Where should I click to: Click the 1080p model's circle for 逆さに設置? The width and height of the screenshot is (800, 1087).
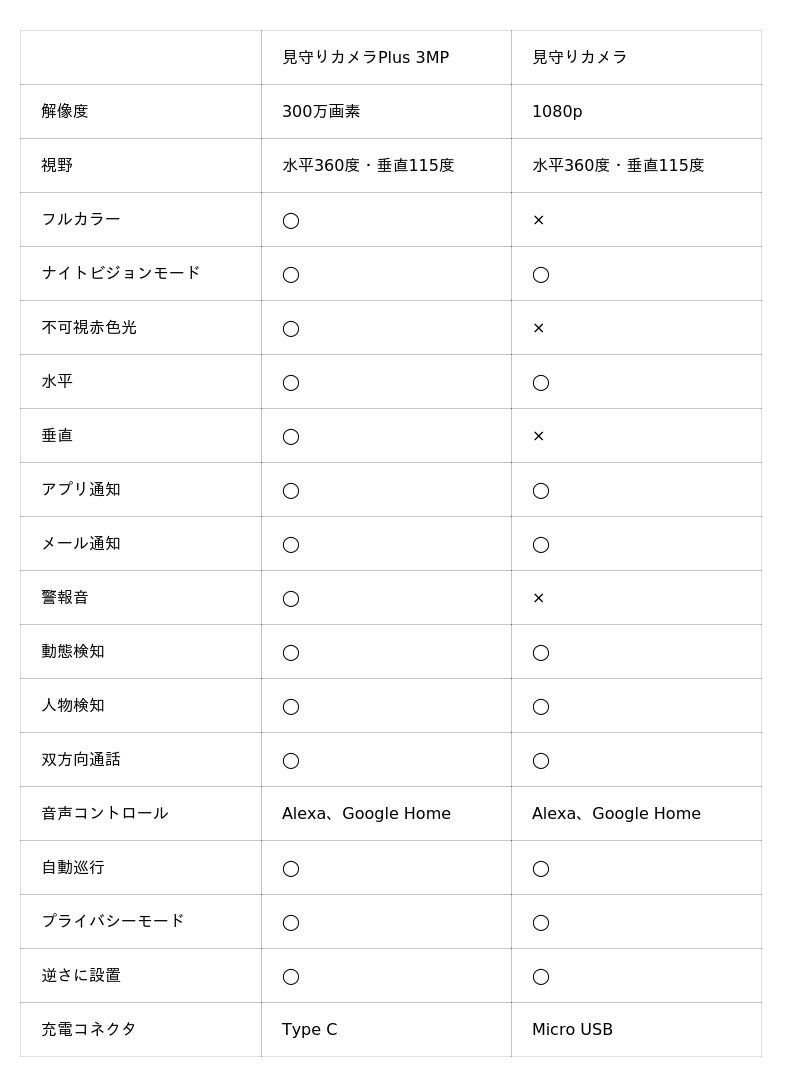(x=541, y=976)
